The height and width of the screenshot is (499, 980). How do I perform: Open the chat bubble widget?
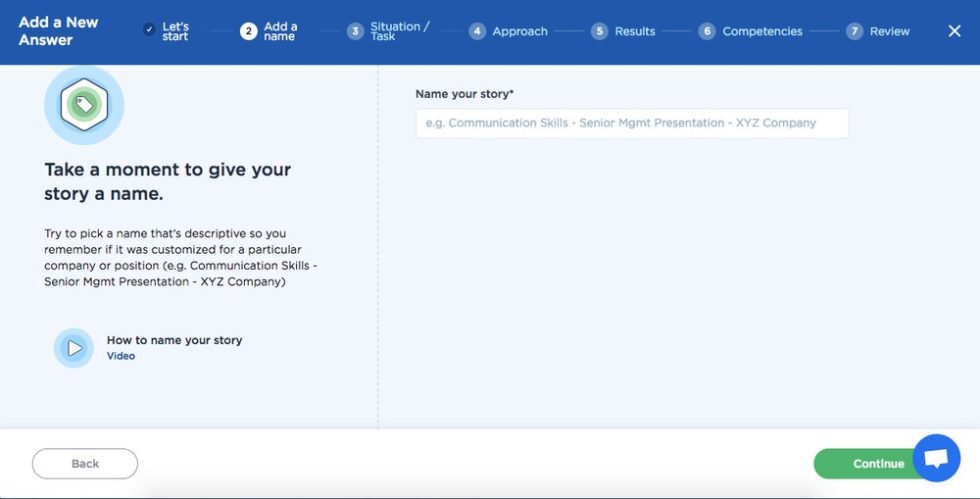coord(936,458)
